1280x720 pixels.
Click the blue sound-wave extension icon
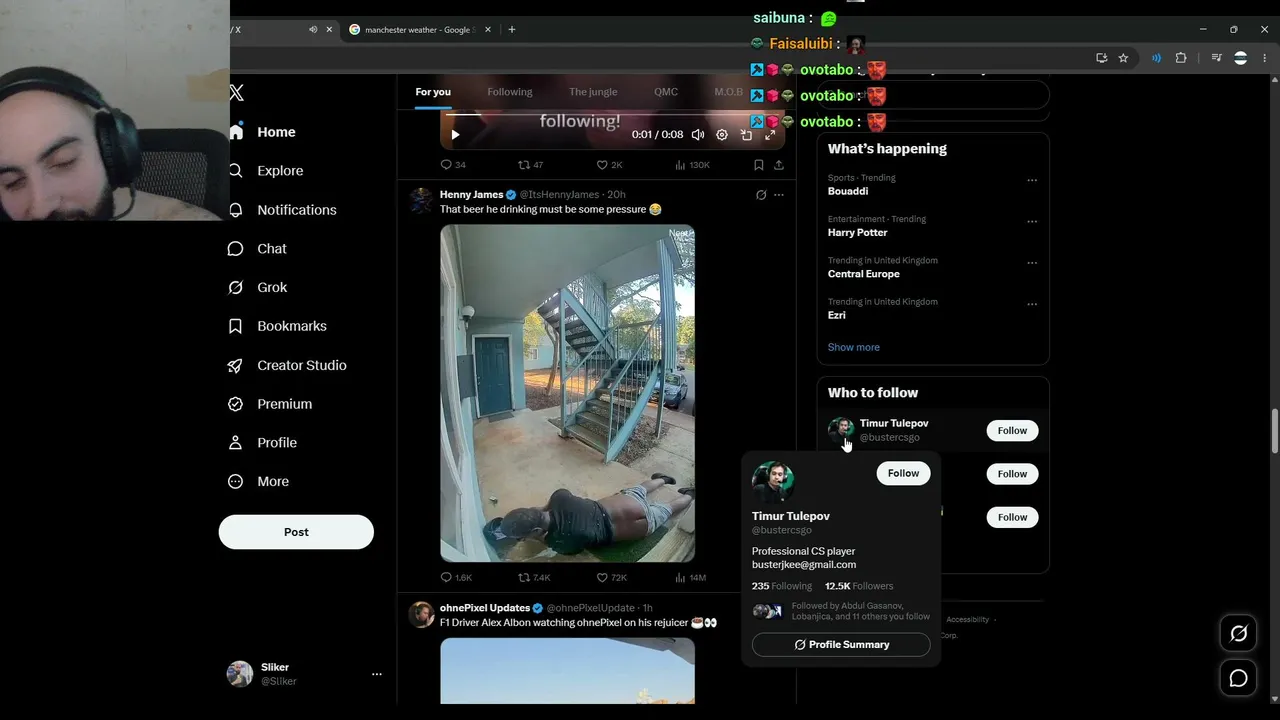click(x=1156, y=58)
